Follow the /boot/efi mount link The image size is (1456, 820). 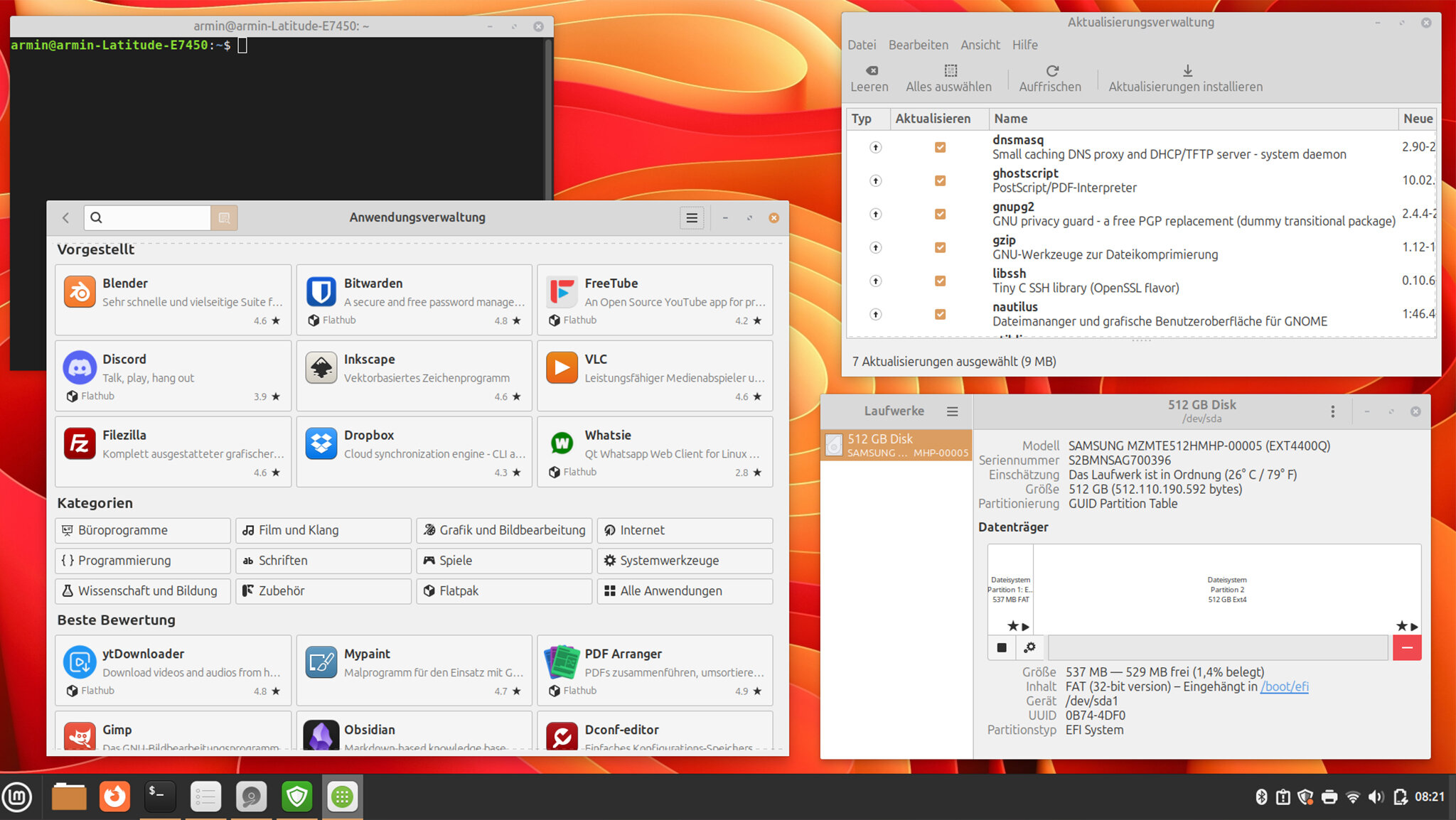1284,687
